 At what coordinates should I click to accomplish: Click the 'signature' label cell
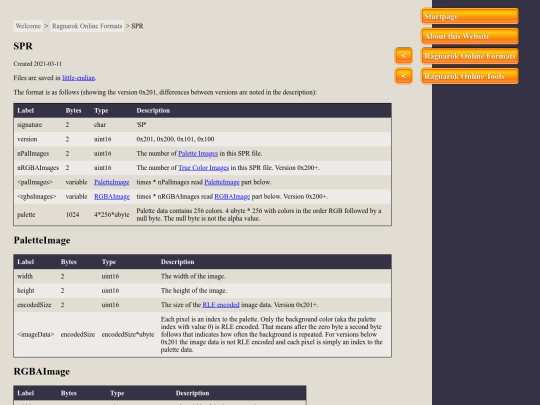pos(30,125)
